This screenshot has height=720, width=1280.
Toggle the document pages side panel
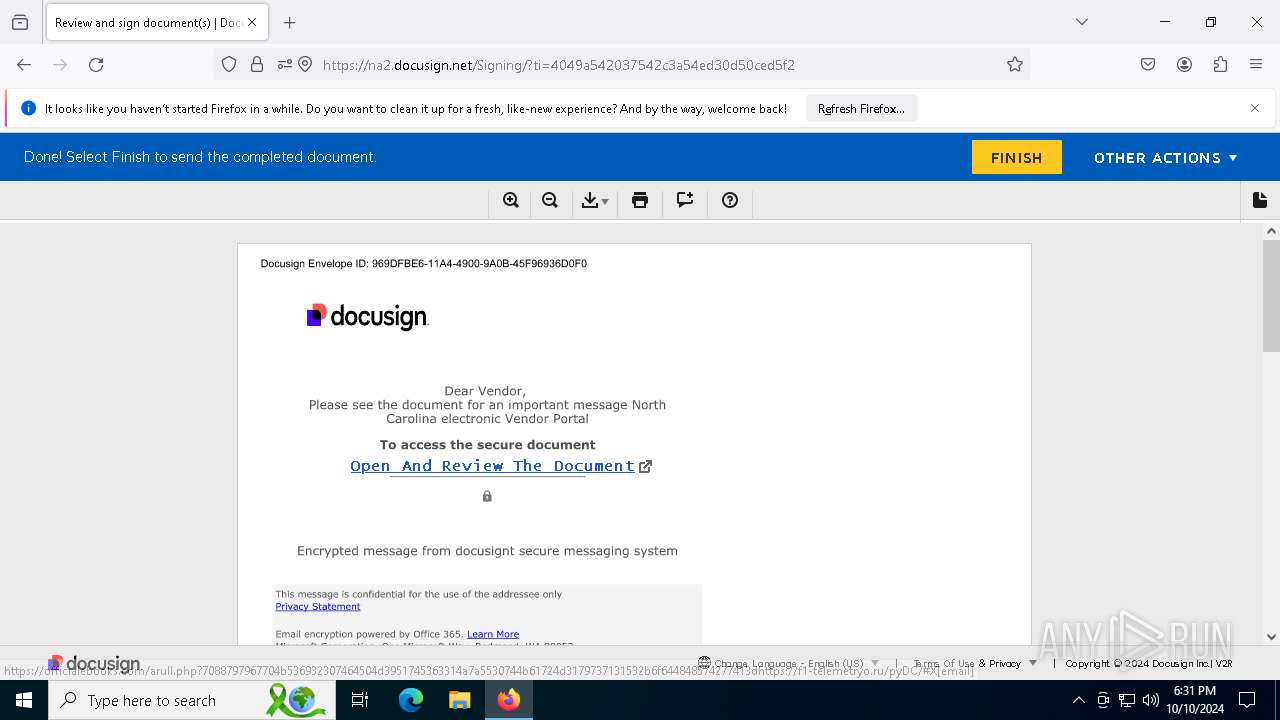[1260, 200]
